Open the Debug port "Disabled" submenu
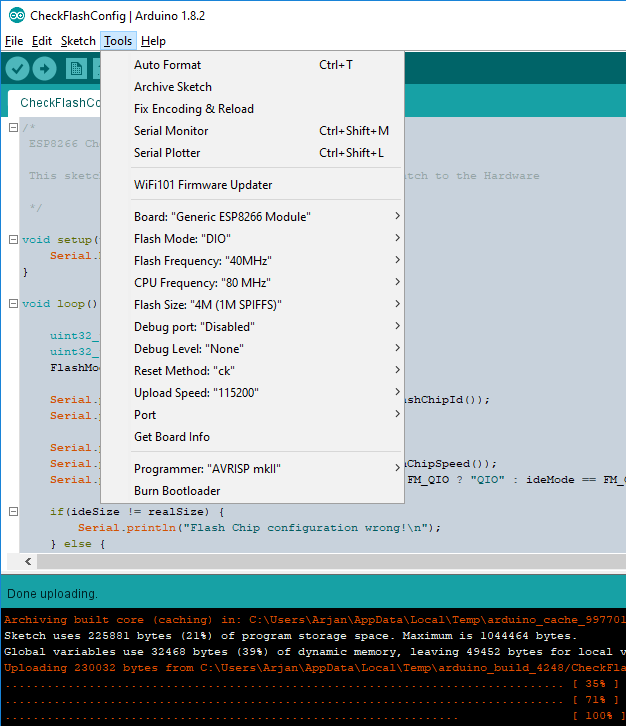 pos(252,326)
